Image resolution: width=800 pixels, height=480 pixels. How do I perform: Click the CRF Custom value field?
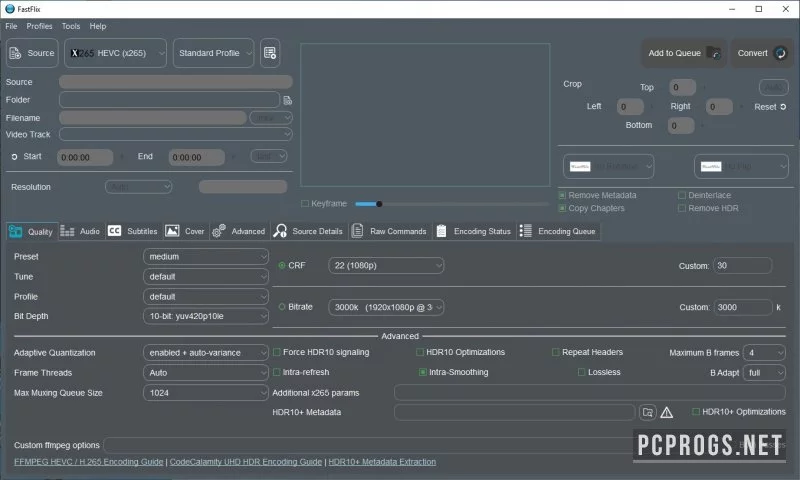(x=742, y=265)
